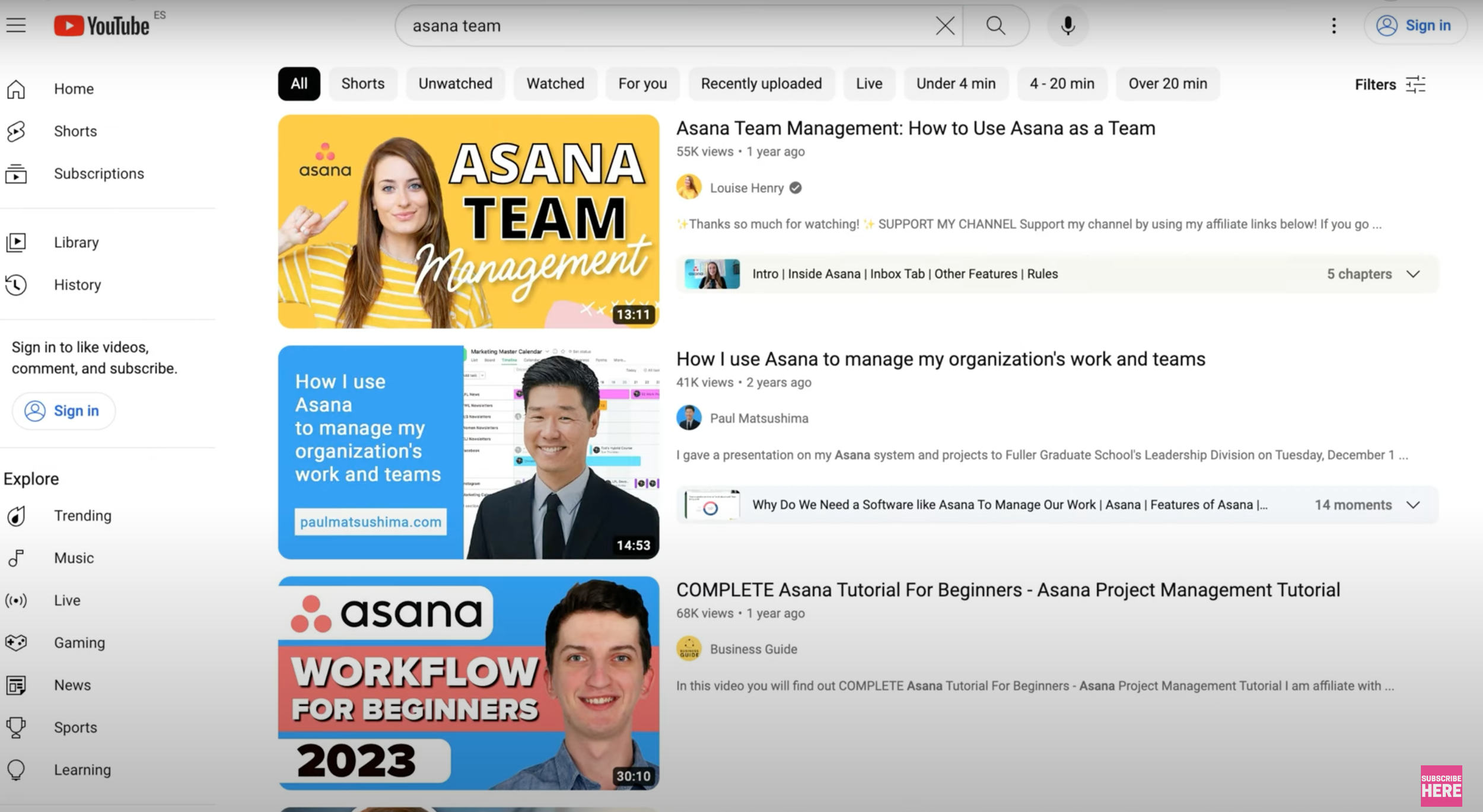Open How I use Asana video title
The height and width of the screenshot is (812, 1483).
(x=941, y=359)
